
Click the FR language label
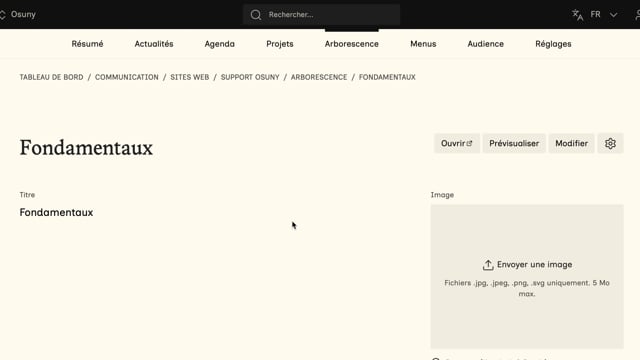coord(595,15)
